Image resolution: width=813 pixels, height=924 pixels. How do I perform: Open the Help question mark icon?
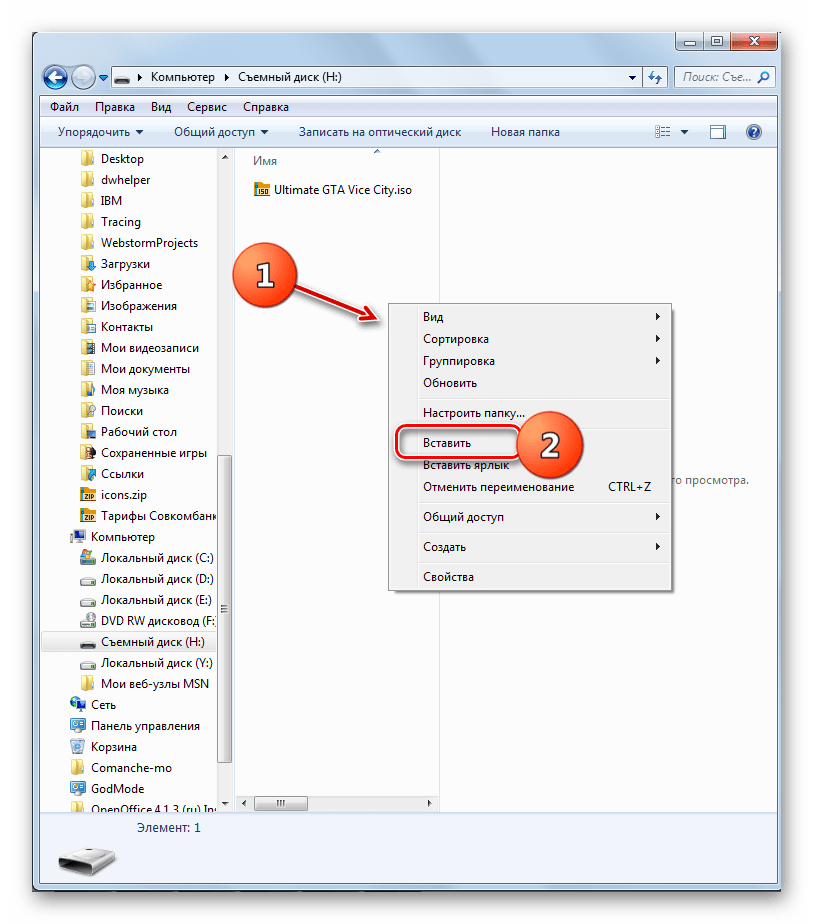(754, 132)
